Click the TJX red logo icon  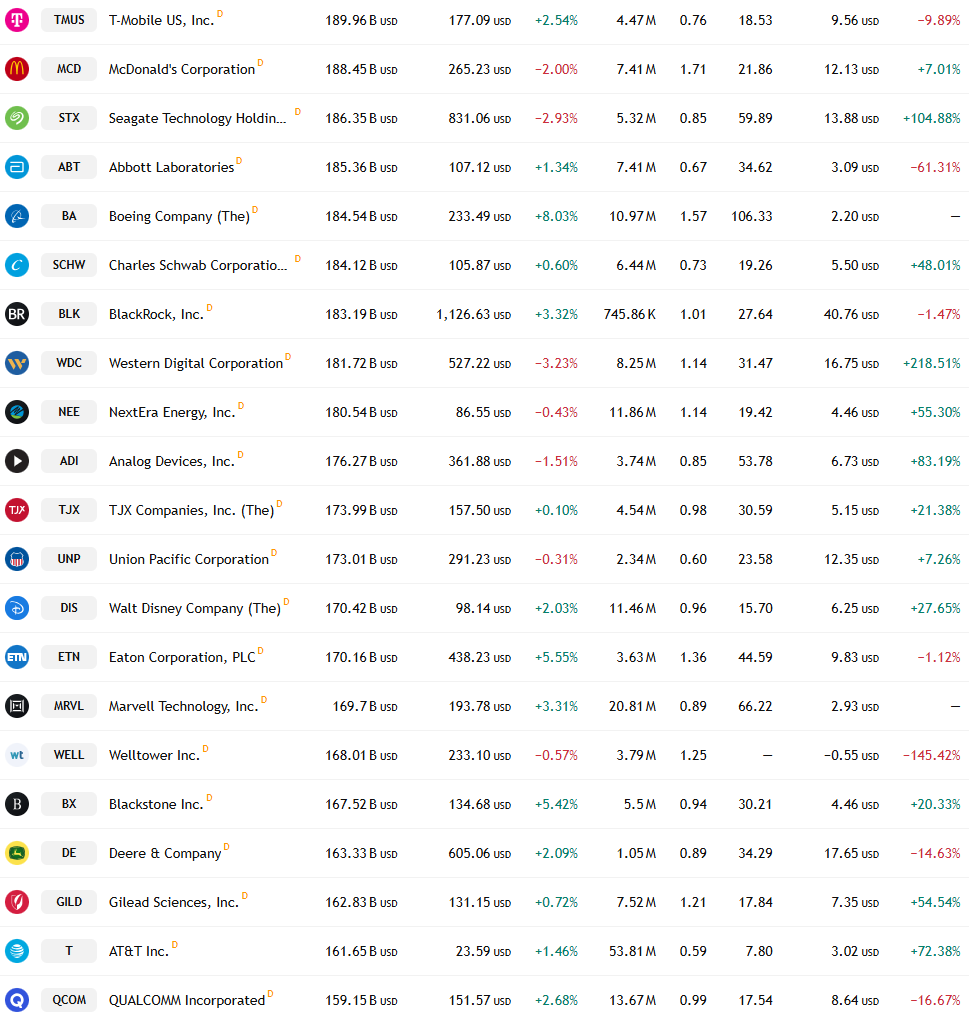(x=17, y=510)
